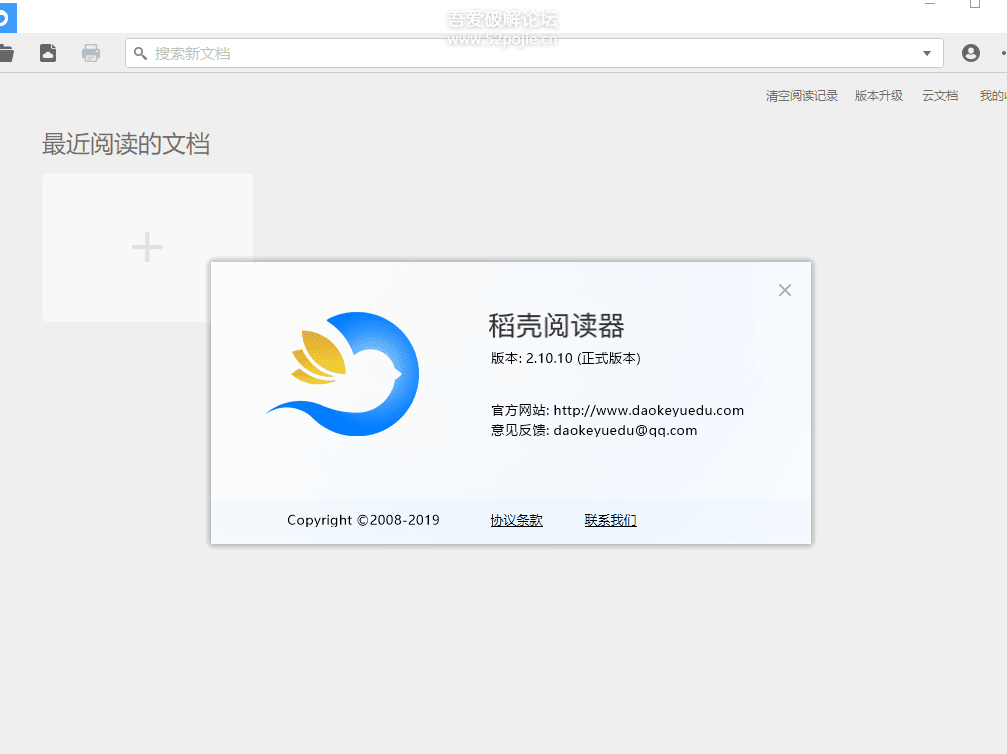The width and height of the screenshot is (1007, 754).
Task: Clear reading history via 清空阅读记录
Action: pos(801,95)
